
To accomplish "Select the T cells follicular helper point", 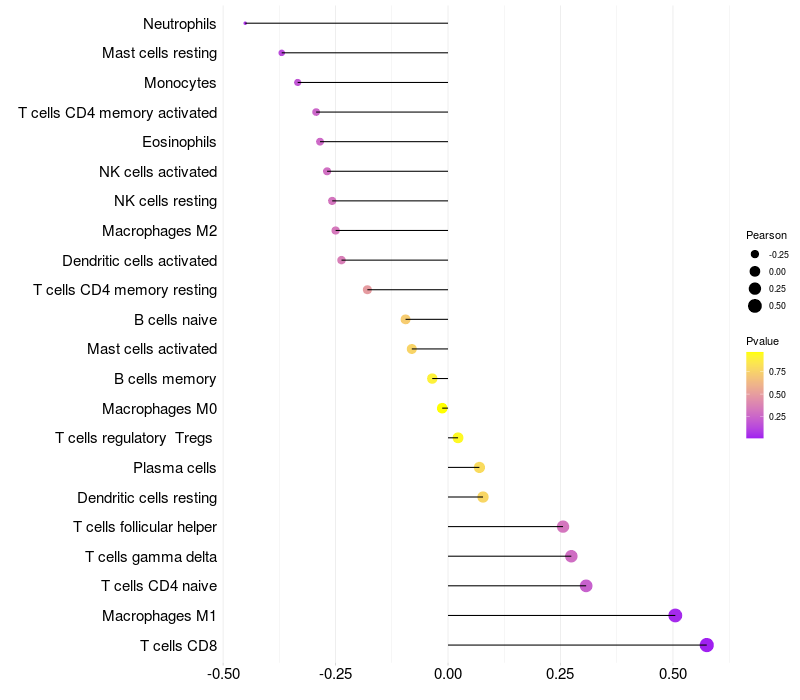I will [x=563, y=527].
